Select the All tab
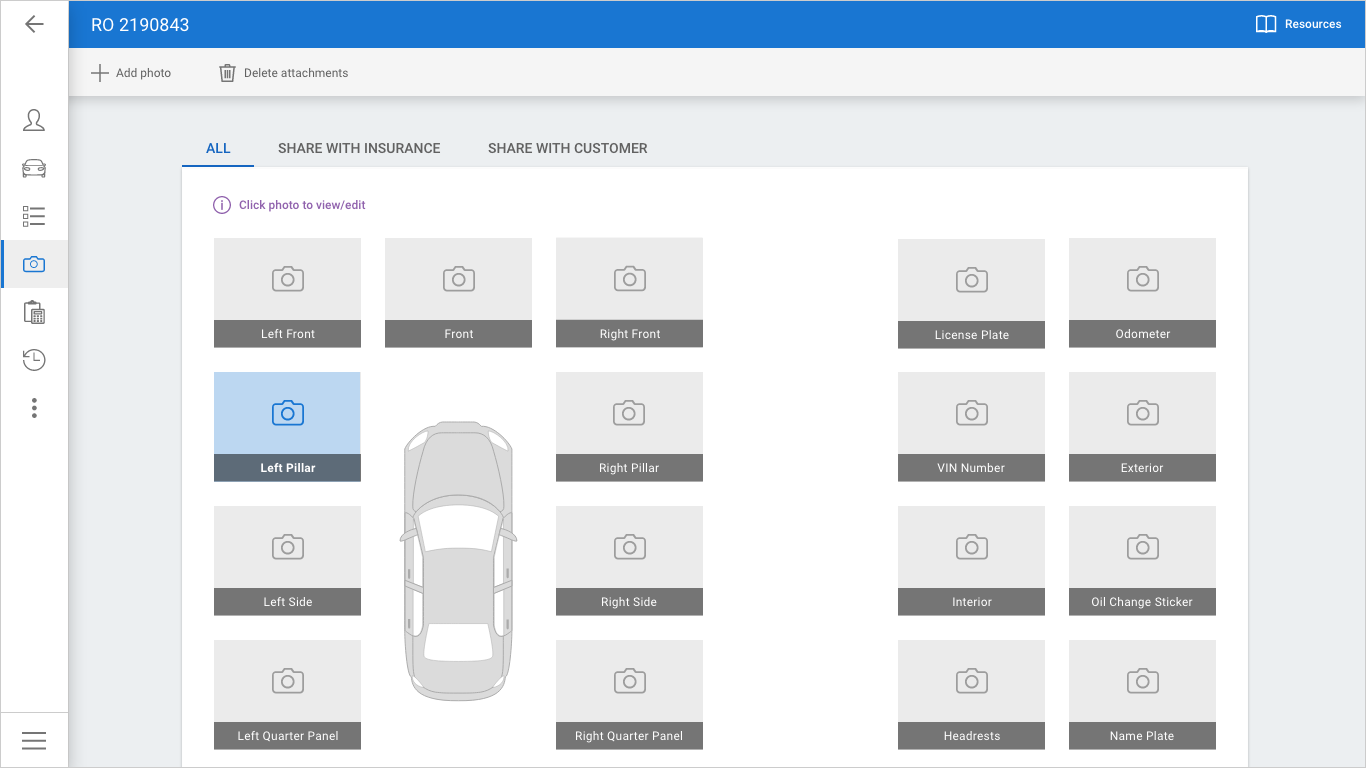Viewport: 1366px width, 768px height. [x=218, y=148]
